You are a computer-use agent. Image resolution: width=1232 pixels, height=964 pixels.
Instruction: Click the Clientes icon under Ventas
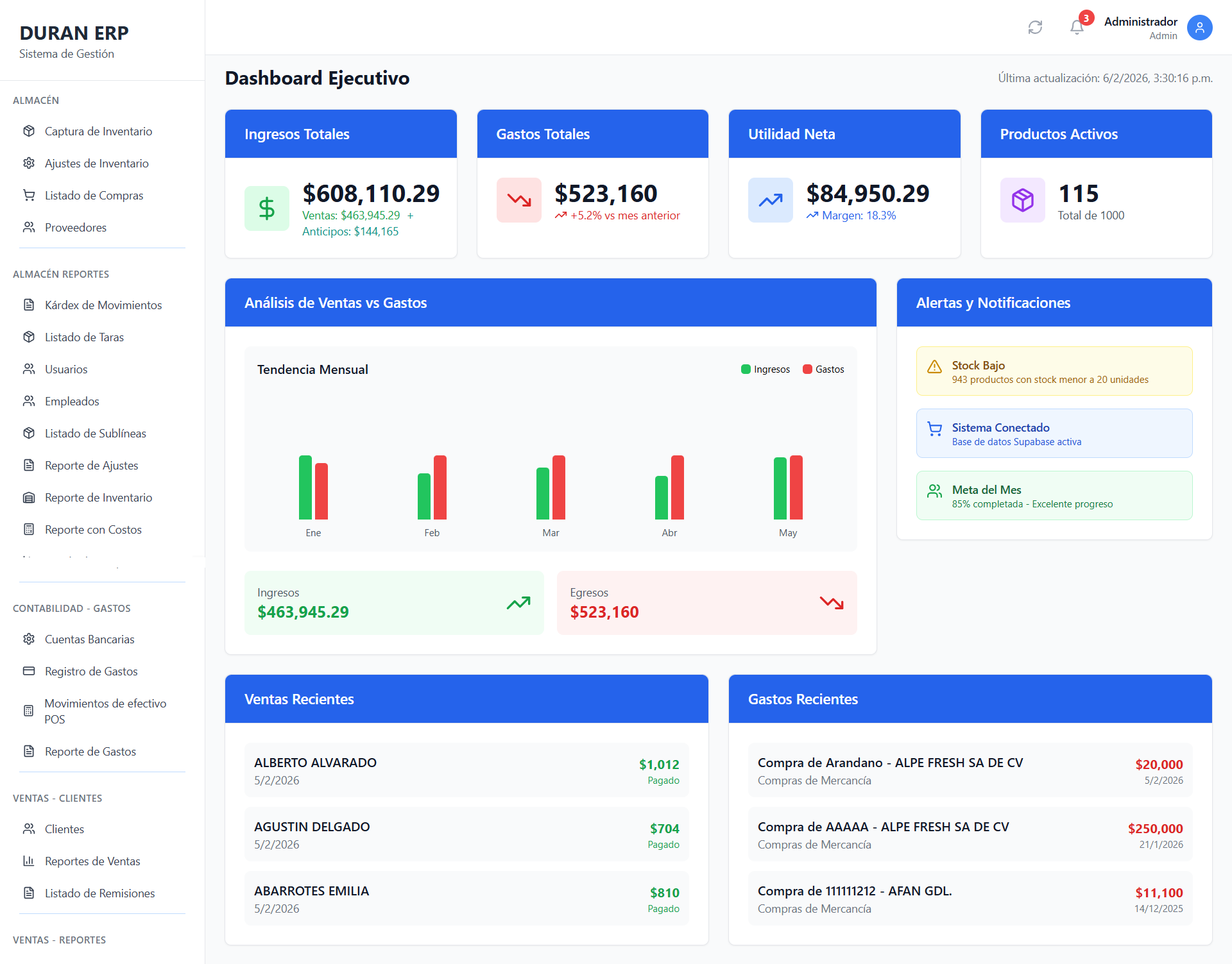pos(29,829)
